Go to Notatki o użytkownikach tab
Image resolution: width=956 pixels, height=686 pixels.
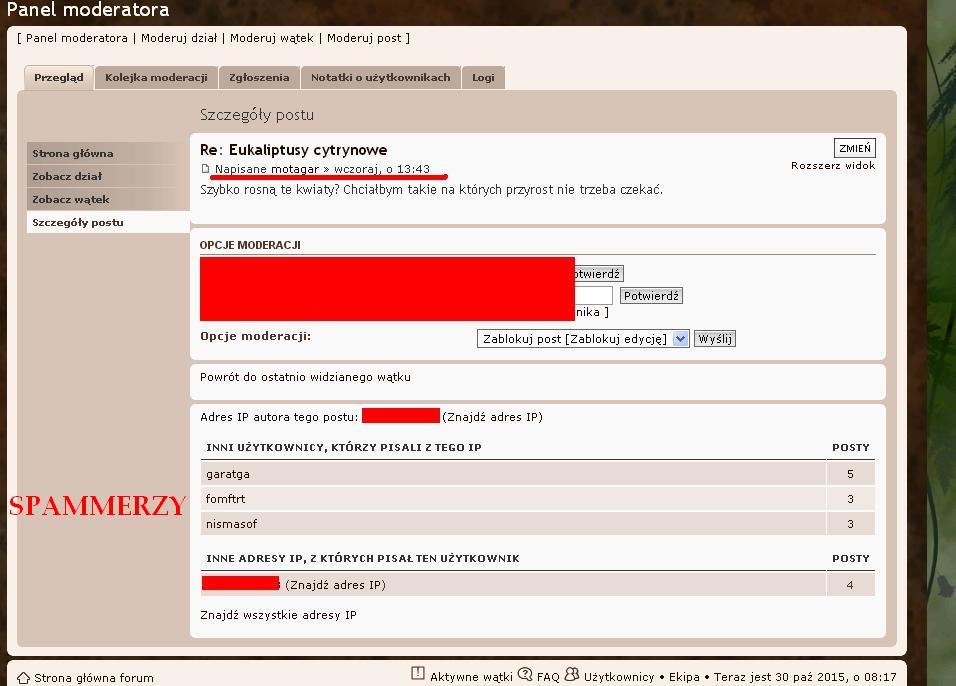380,77
